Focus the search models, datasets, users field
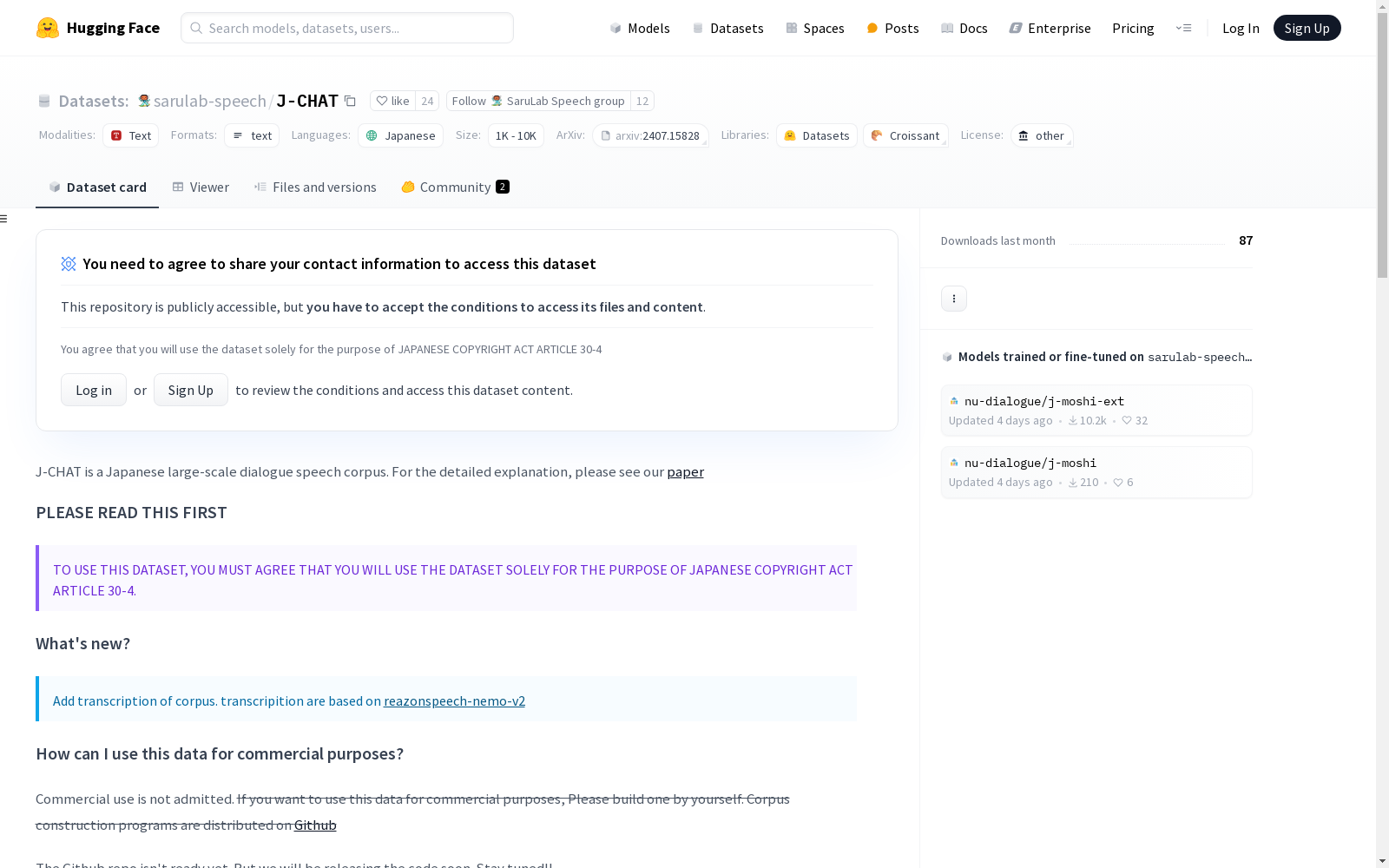Viewport: 1389px width, 868px height. [x=347, y=28]
